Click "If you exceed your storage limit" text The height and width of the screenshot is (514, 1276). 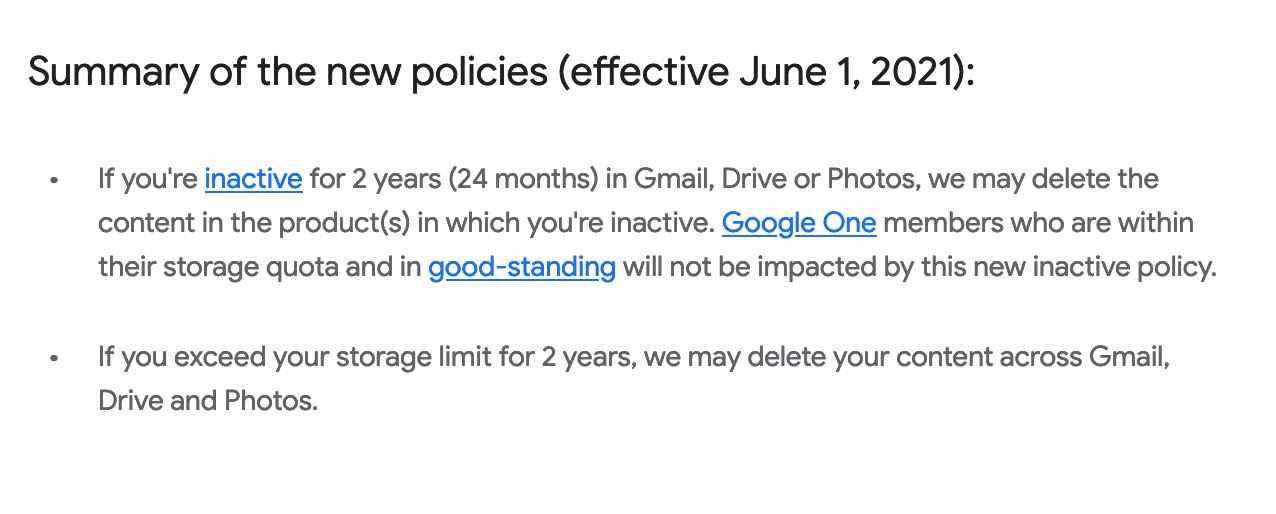[x=302, y=357]
